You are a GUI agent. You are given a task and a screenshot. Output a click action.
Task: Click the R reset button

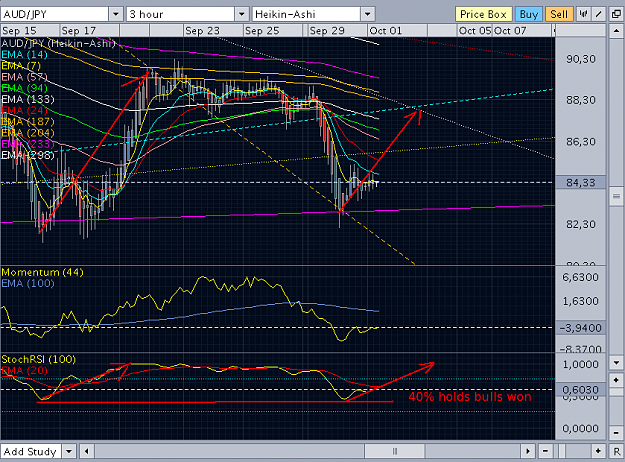click(616, 451)
